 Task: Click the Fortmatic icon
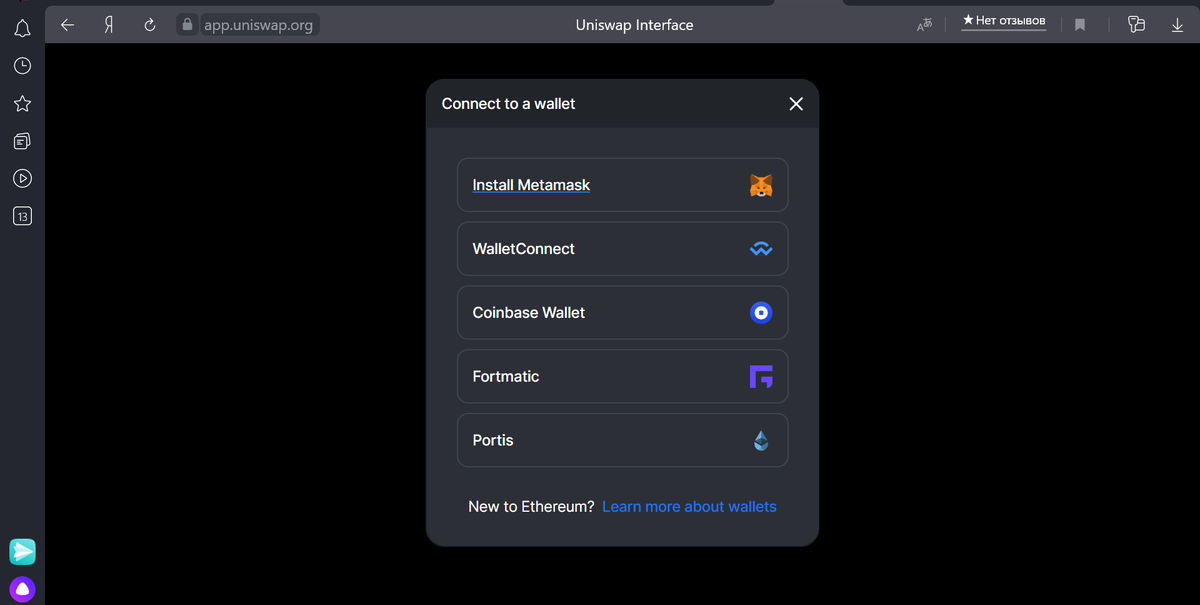761,376
